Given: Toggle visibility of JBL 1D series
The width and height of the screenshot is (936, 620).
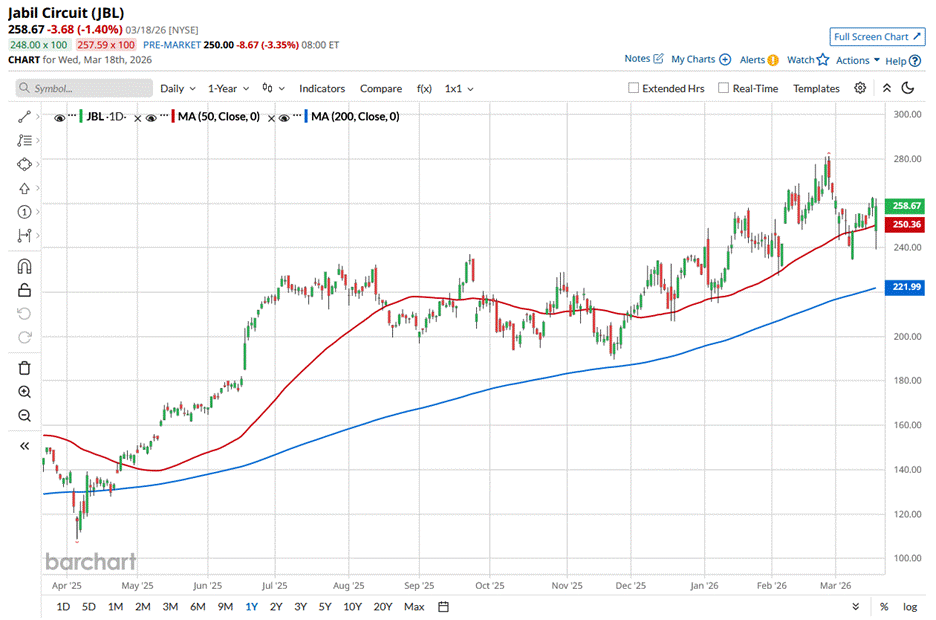Looking at the screenshot, I should coord(59,118).
